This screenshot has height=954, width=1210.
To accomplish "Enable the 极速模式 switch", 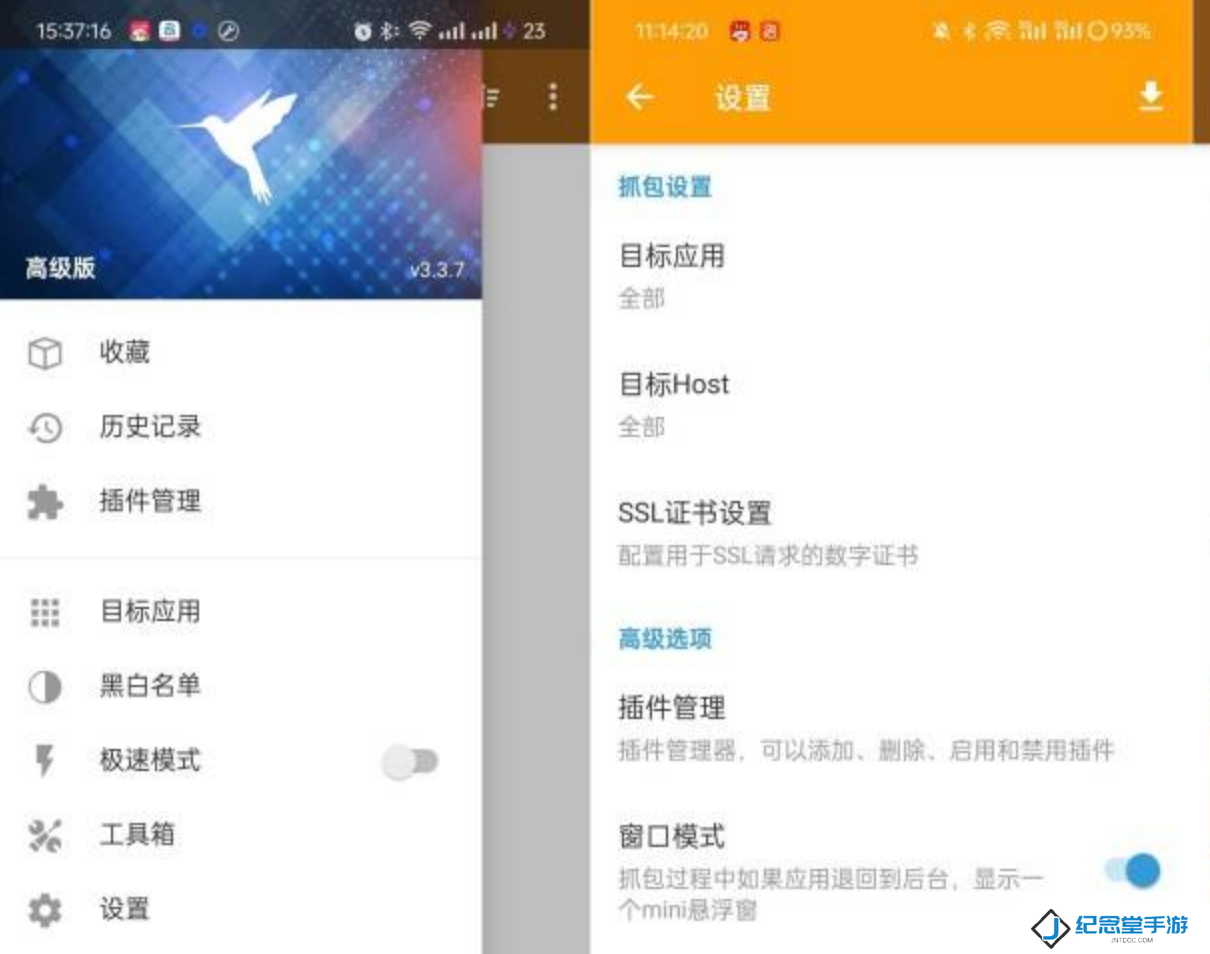I will [410, 763].
